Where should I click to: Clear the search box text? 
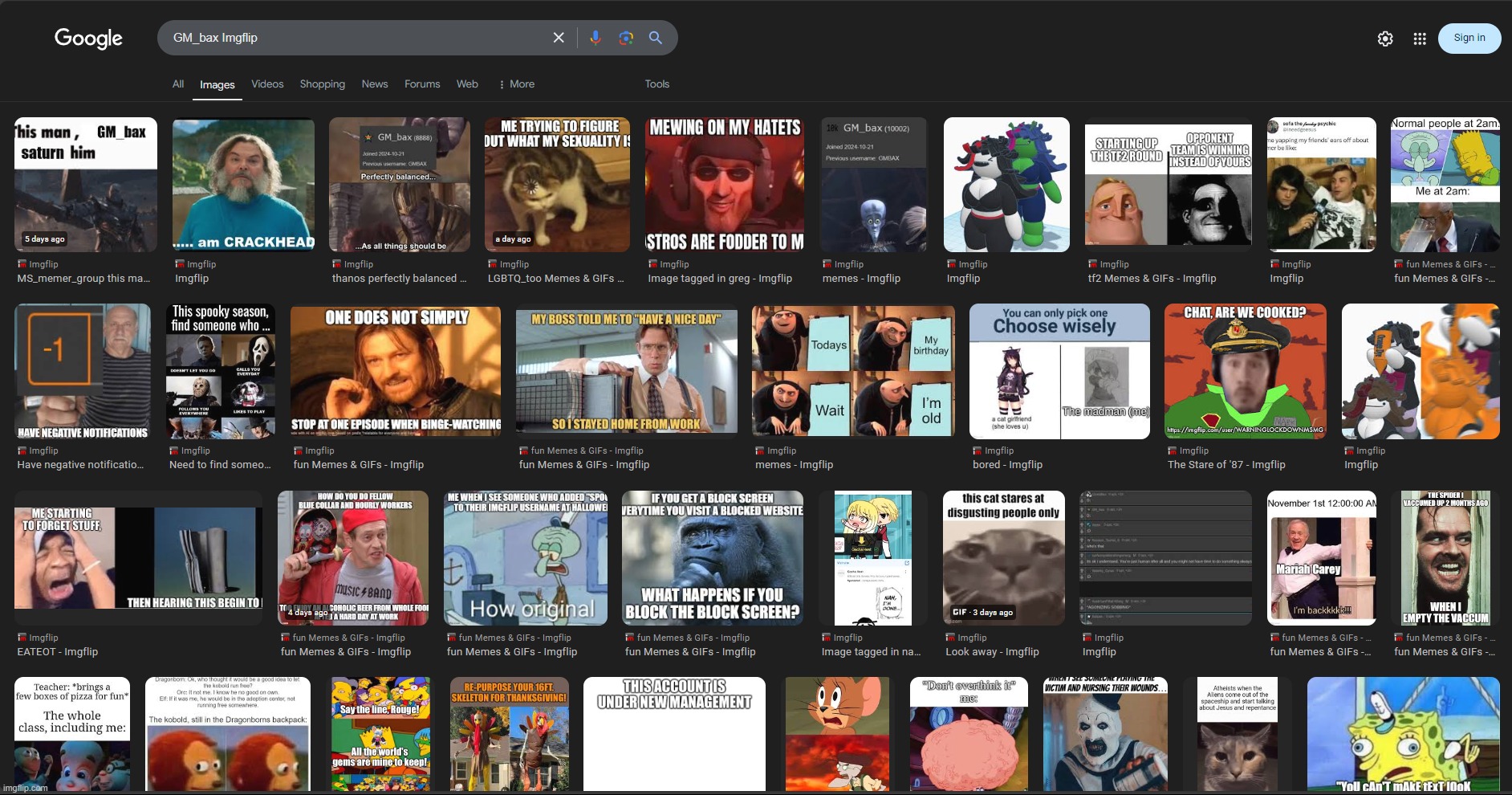[x=559, y=38]
